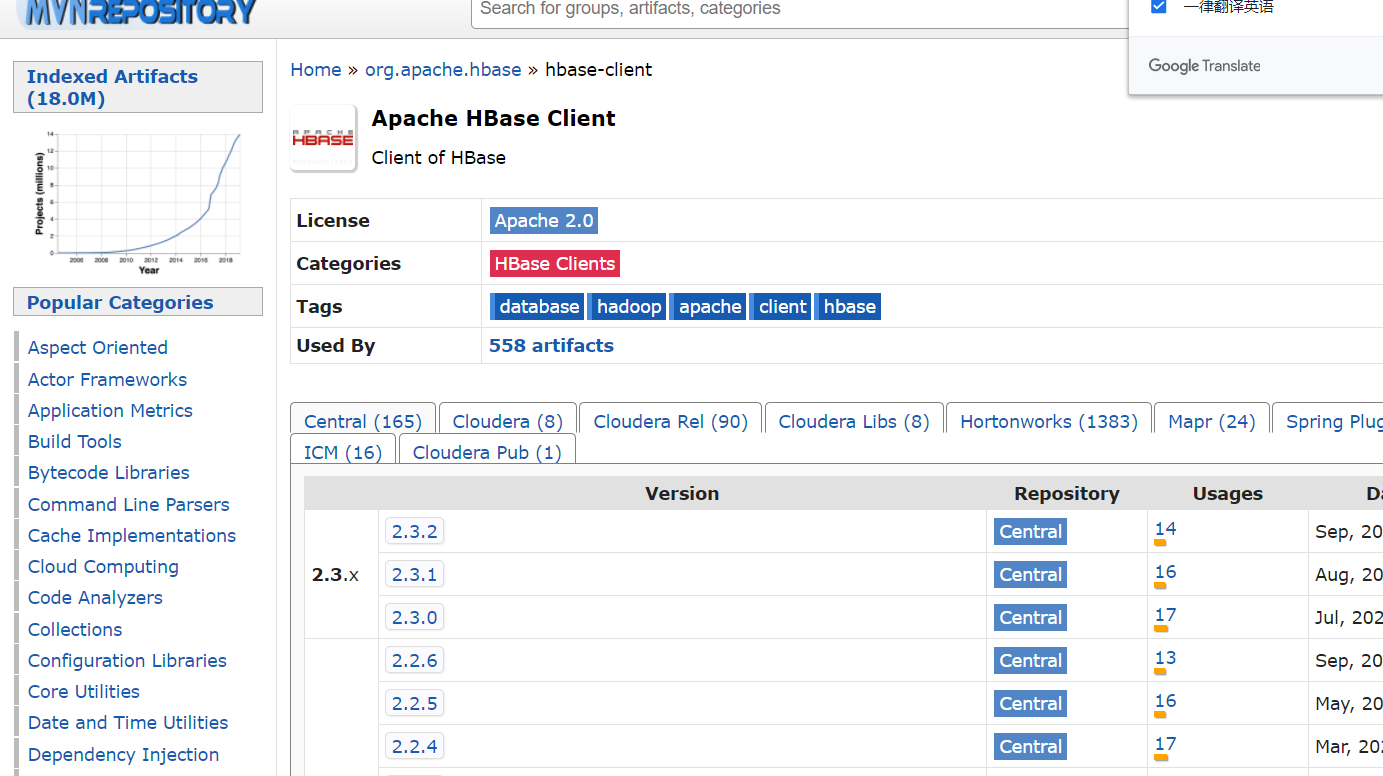Open the Actor Frameworks category
The height and width of the screenshot is (776, 1383).
point(107,379)
